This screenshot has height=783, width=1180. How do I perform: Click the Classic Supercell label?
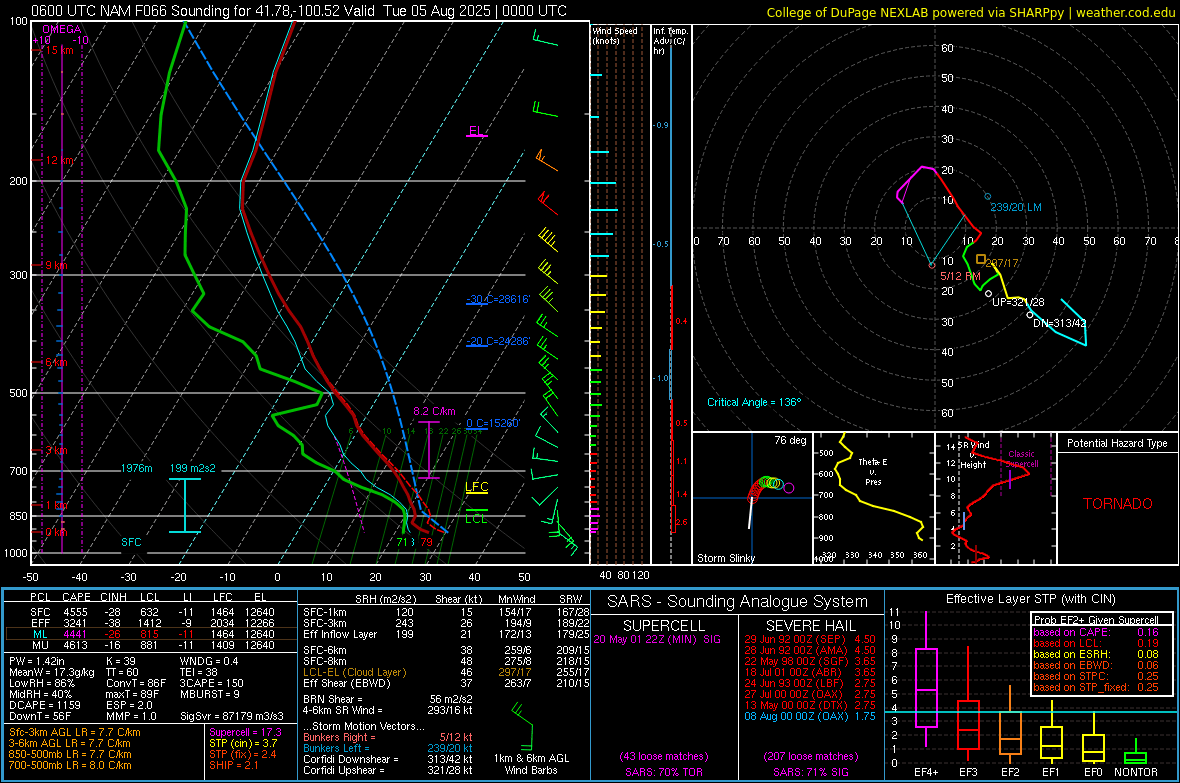[x=1021, y=459]
